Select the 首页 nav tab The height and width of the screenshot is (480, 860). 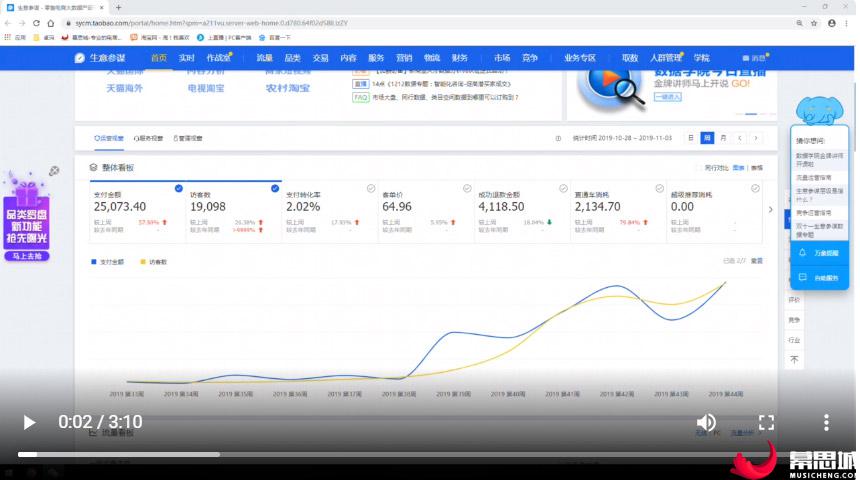[159, 58]
